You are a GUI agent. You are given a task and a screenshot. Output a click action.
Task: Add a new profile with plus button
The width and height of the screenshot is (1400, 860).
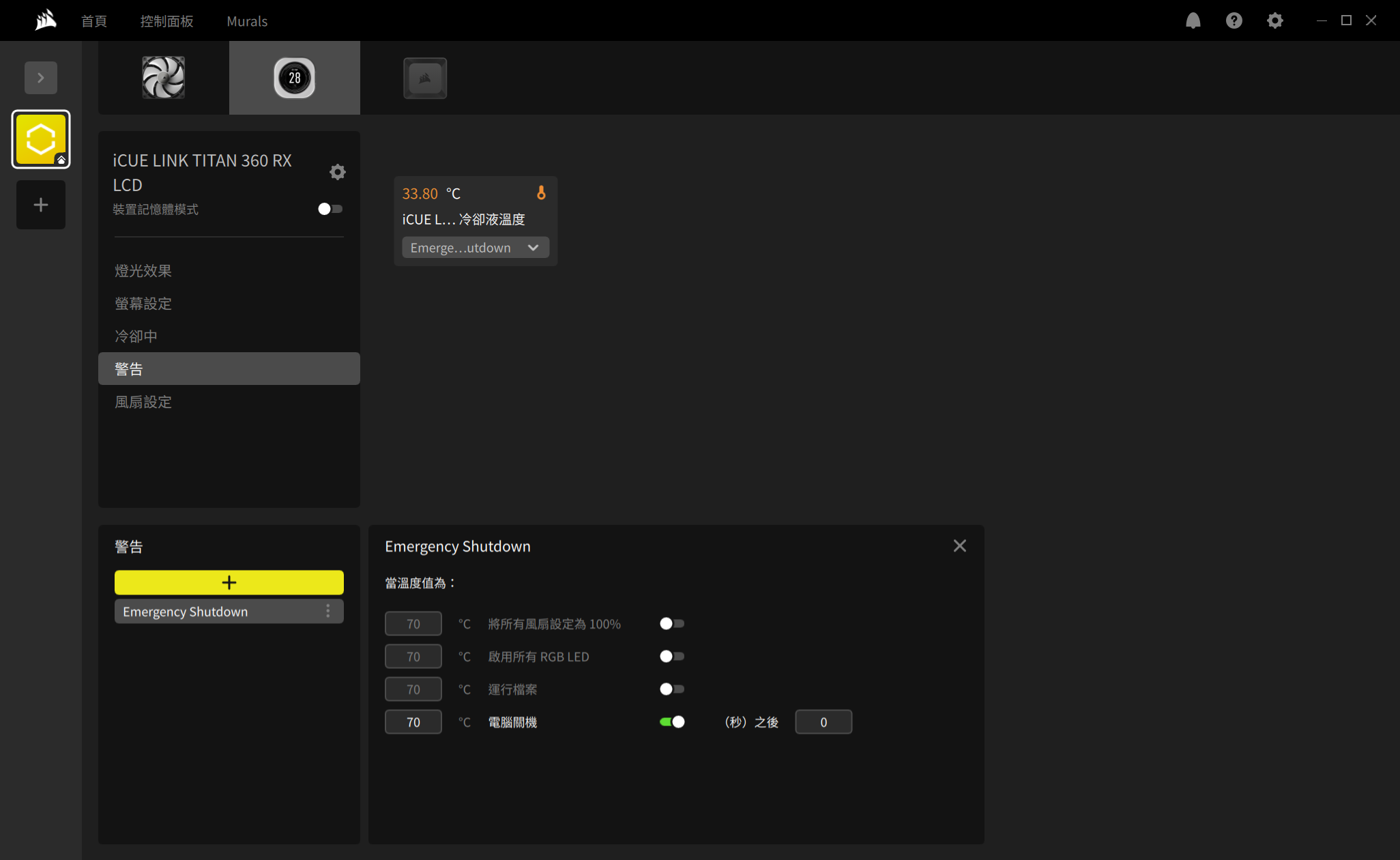point(41,205)
